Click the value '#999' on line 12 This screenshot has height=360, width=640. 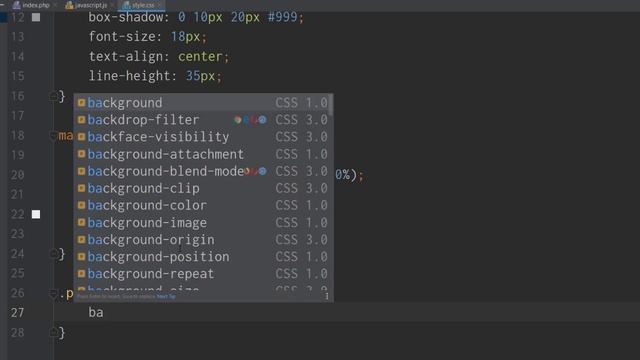click(282, 17)
